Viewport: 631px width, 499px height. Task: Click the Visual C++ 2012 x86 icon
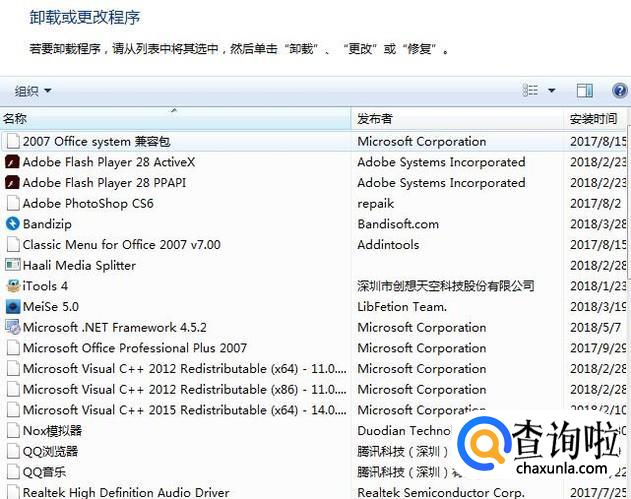point(13,389)
